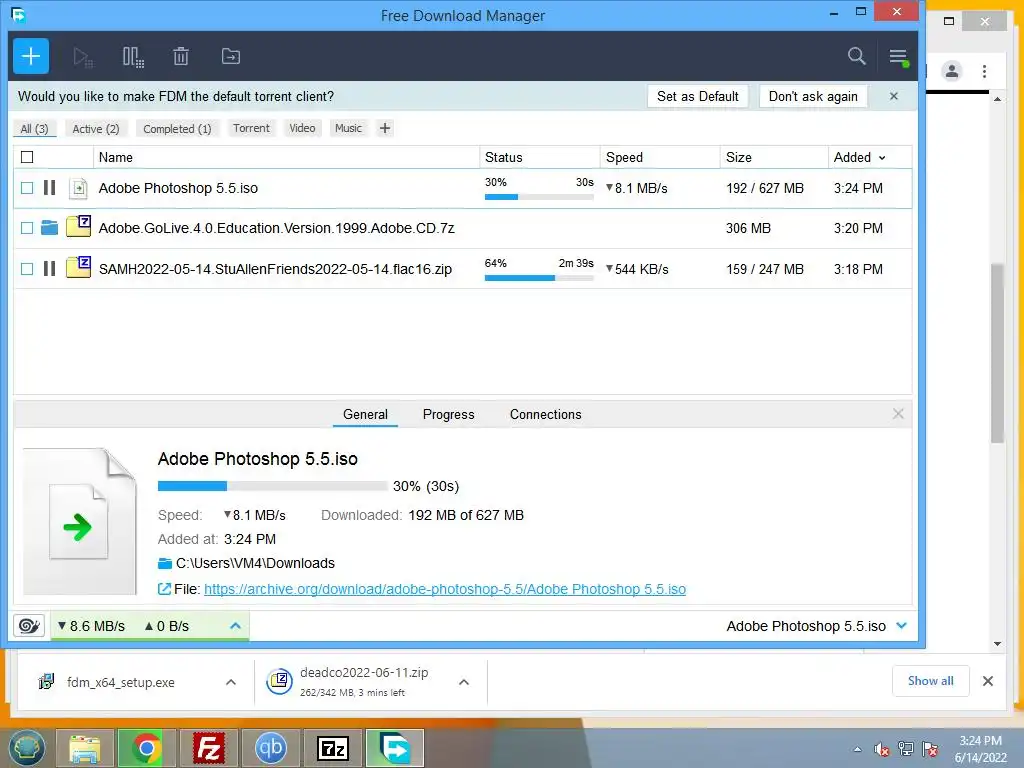Open the Chrome profile avatar icon
The width and height of the screenshot is (1024, 768).
(x=952, y=71)
